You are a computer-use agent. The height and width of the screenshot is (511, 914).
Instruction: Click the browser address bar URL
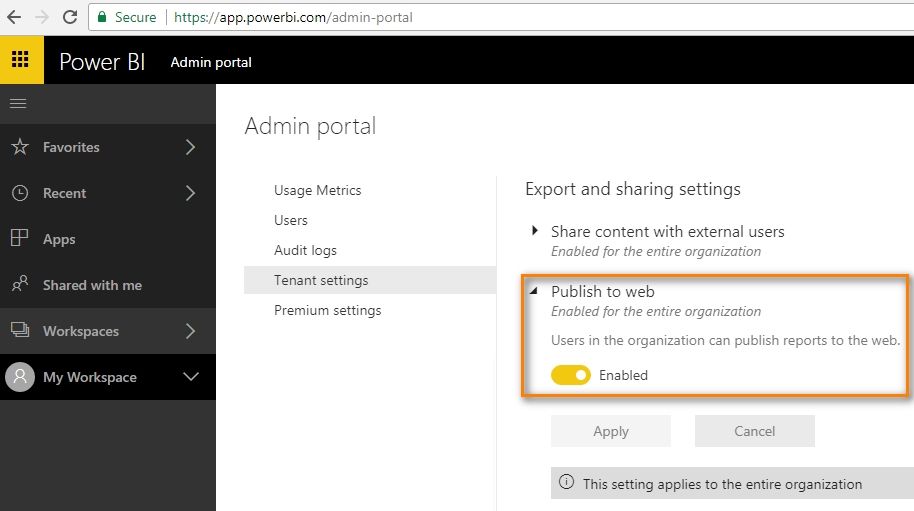(293, 17)
